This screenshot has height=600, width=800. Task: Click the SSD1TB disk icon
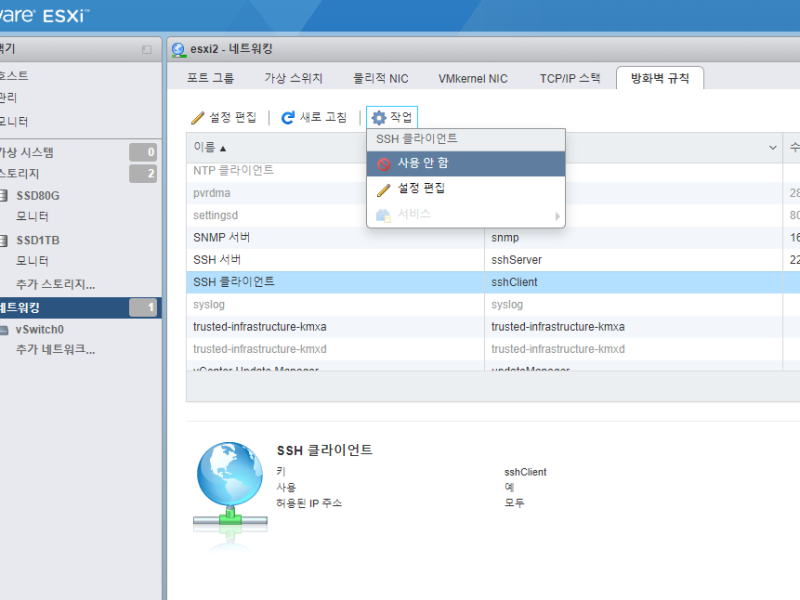coord(4,240)
